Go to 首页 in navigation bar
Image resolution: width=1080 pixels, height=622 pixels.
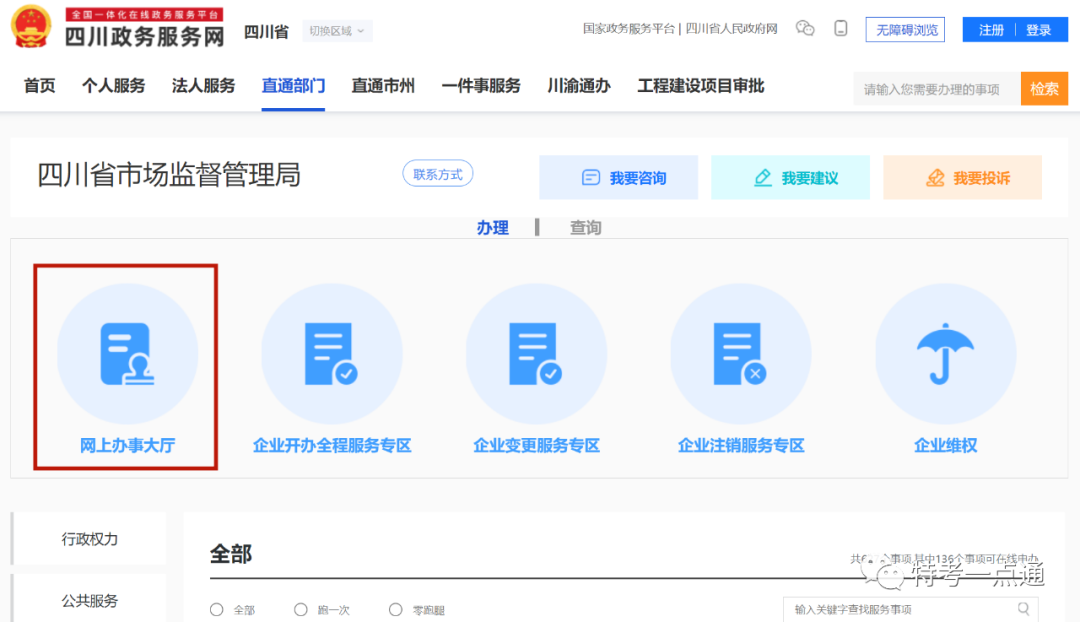click(x=39, y=86)
